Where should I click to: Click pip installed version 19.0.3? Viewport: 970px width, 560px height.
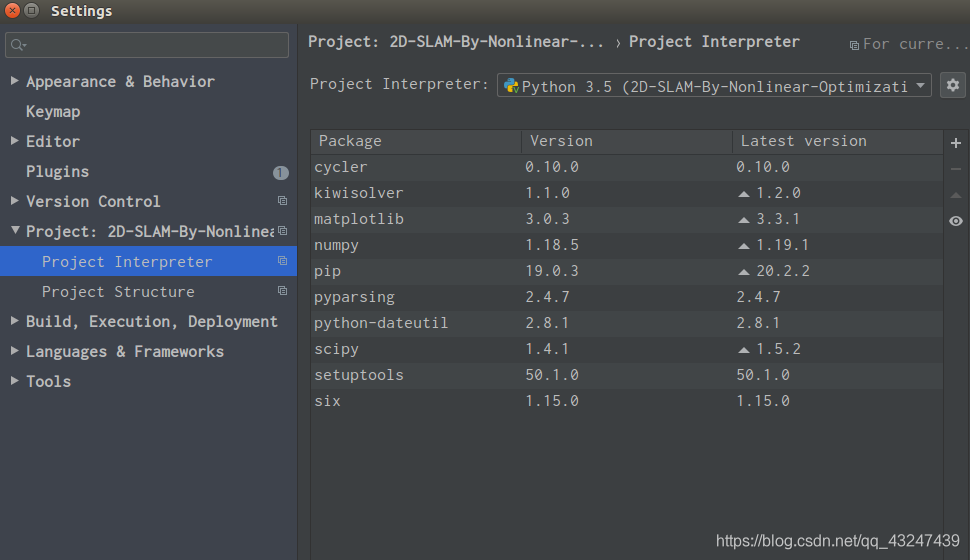click(552, 271)
